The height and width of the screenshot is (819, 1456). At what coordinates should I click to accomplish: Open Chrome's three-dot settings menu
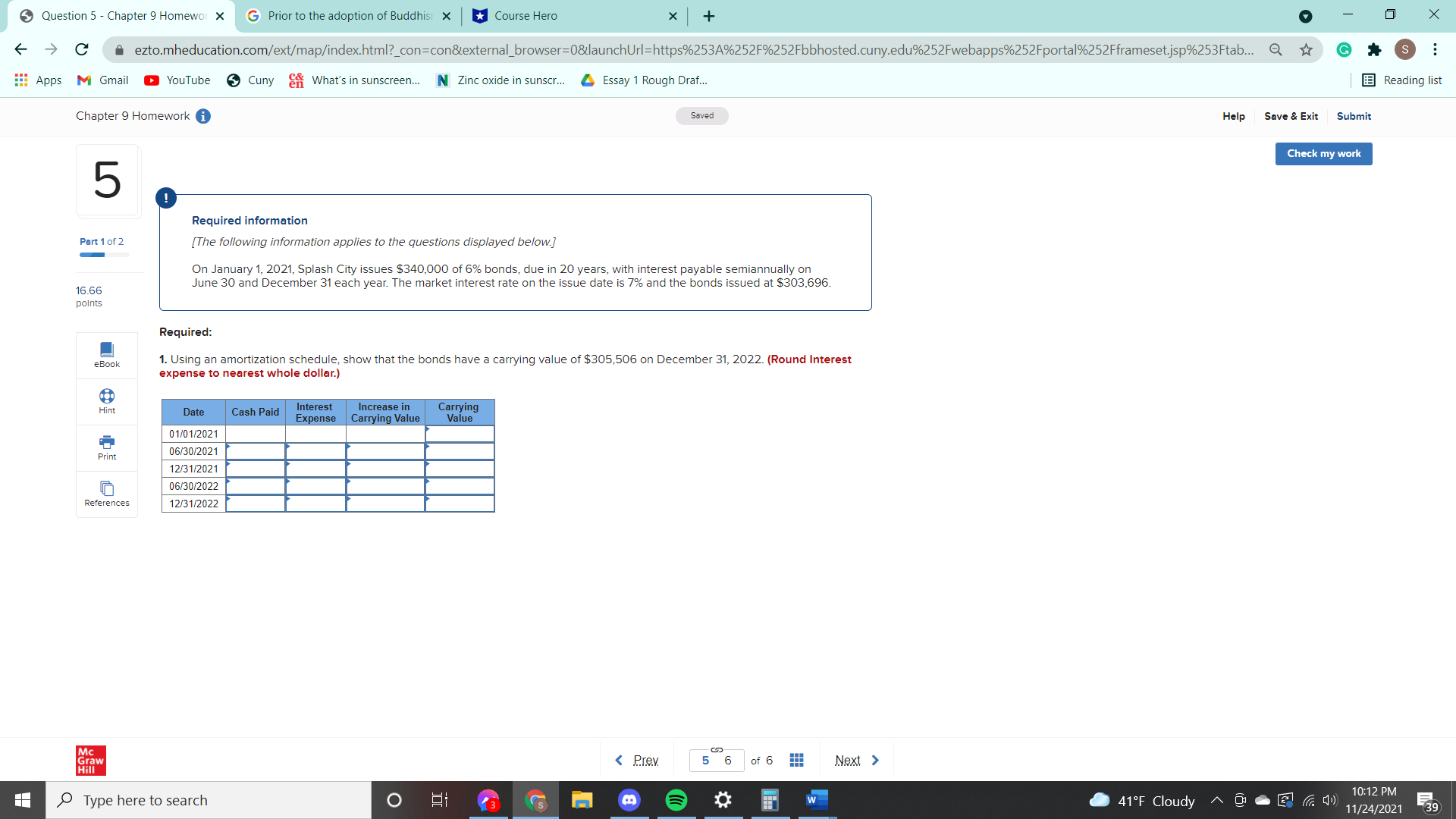coord(1435,49)
